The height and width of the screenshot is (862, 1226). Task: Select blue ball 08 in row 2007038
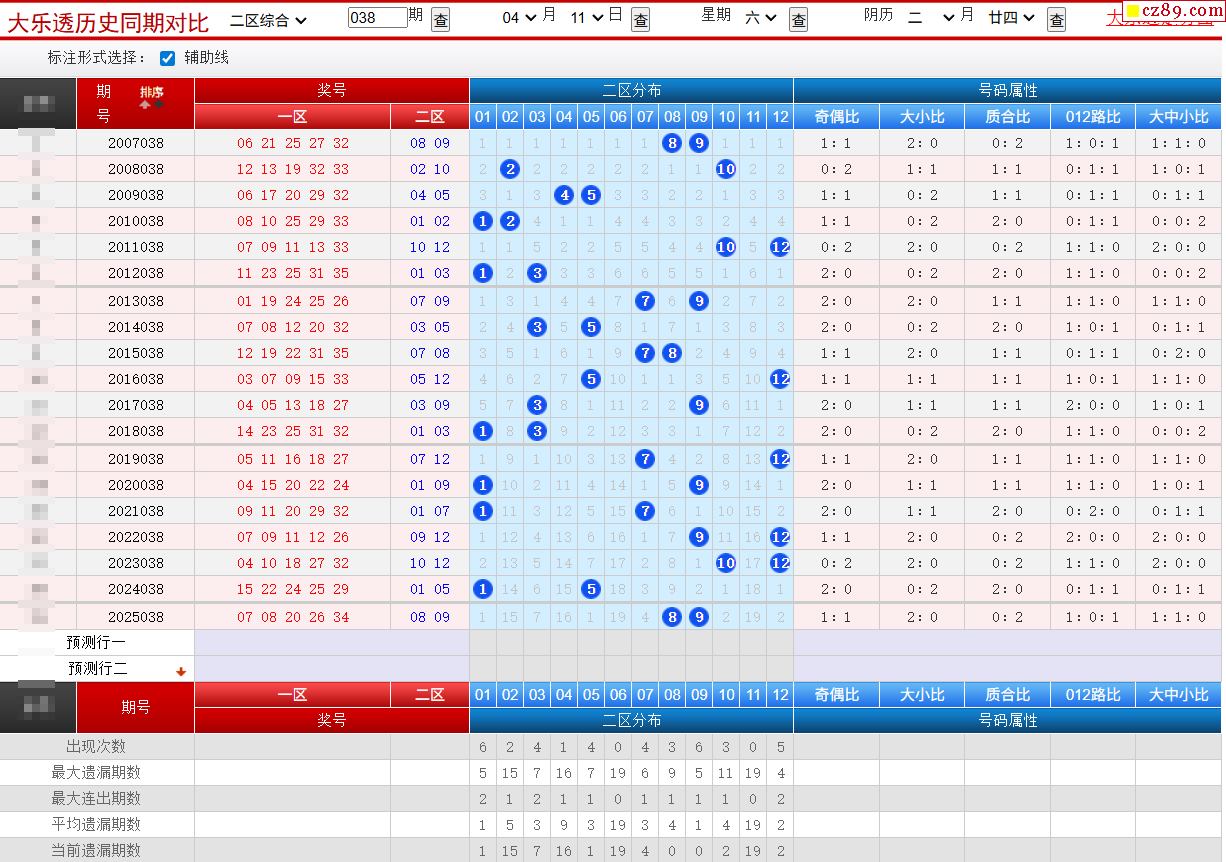pyautogui.click(x=672, y=143)
